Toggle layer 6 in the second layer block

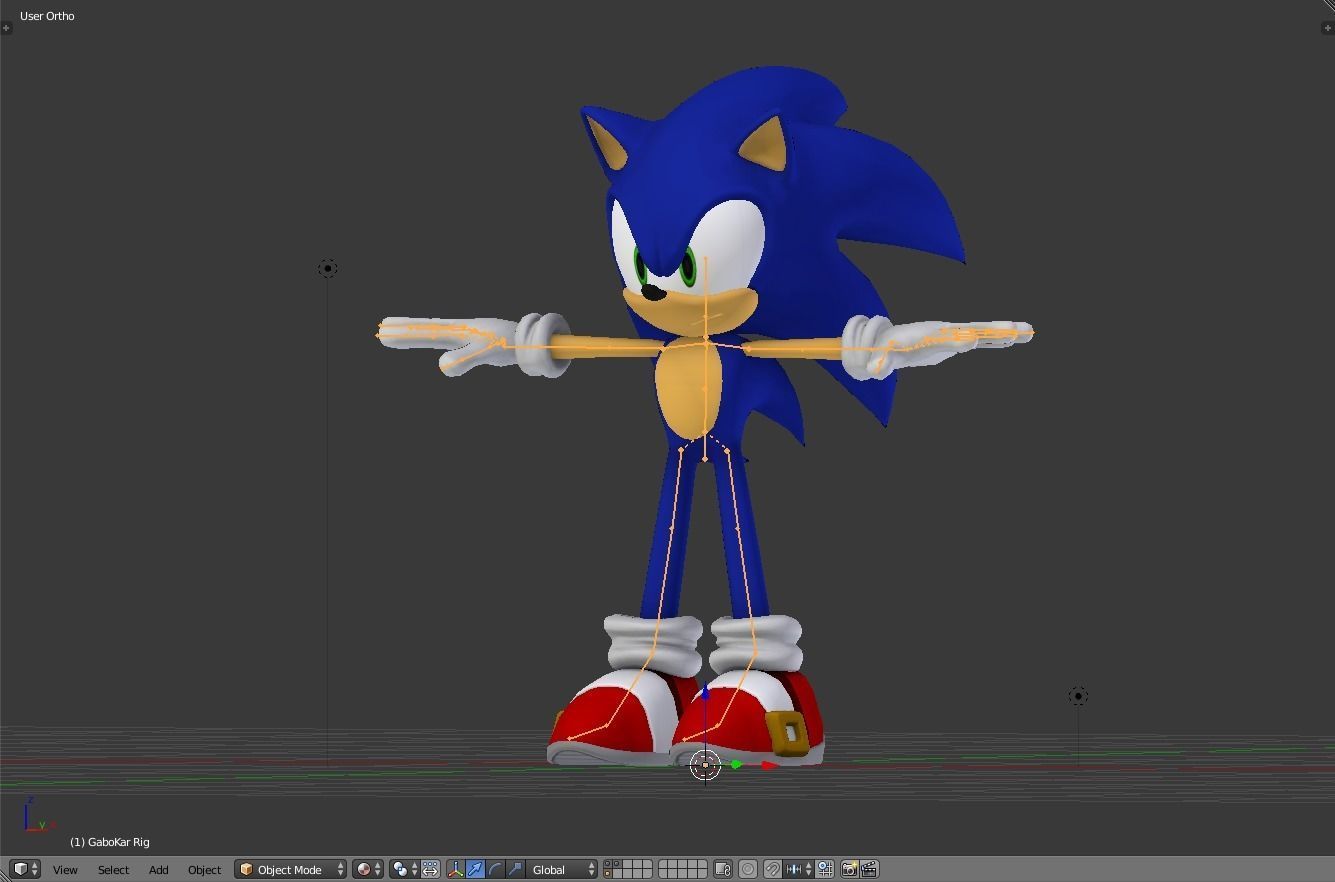663,863
